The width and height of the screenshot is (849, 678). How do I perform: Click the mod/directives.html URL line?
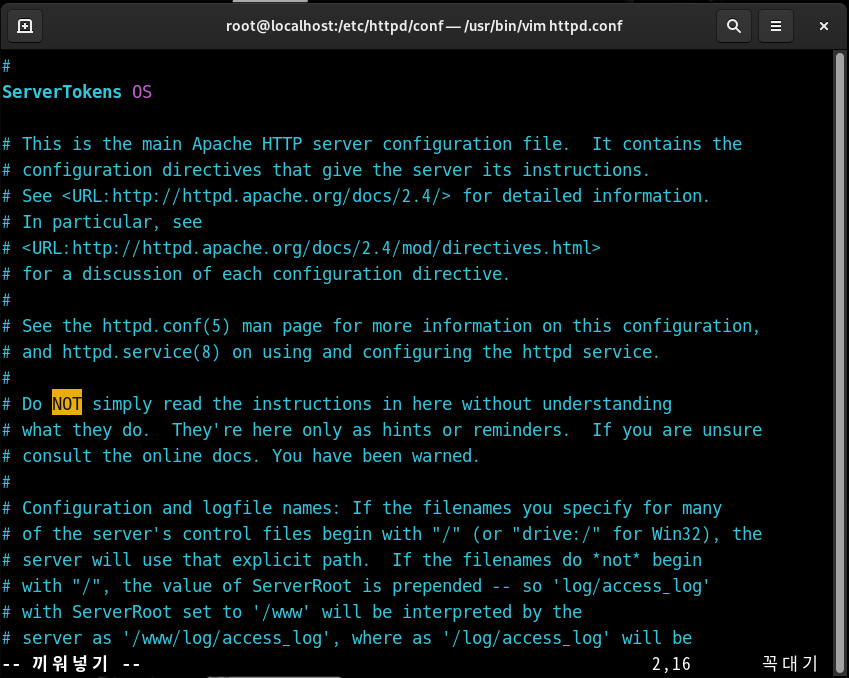pyautogui.click(x=311, y=248)
